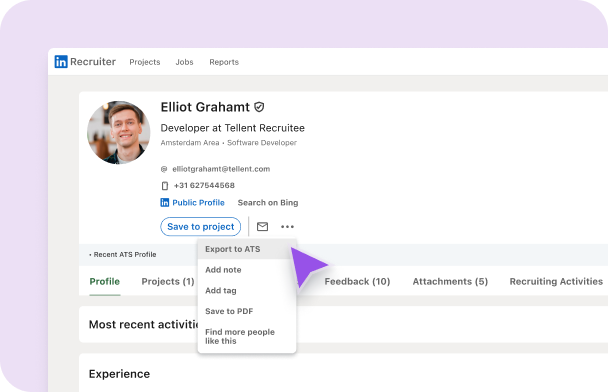Switch to the Profile tab
Screen dimensions: 608x392
click(105, 281)
